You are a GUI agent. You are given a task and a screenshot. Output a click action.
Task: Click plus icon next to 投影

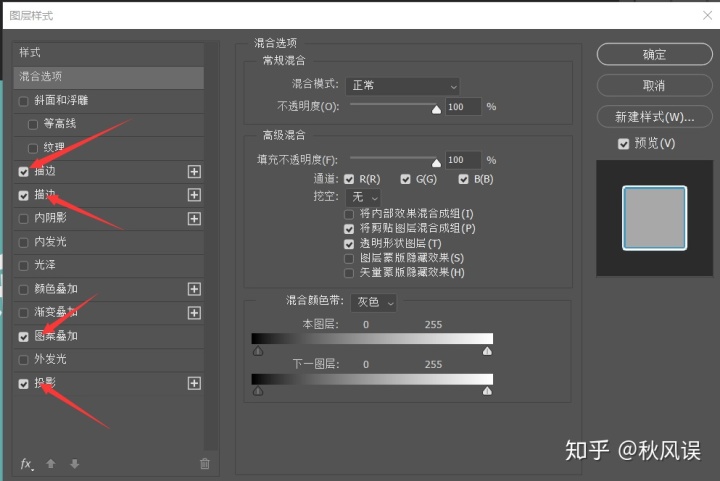(194, 383)
